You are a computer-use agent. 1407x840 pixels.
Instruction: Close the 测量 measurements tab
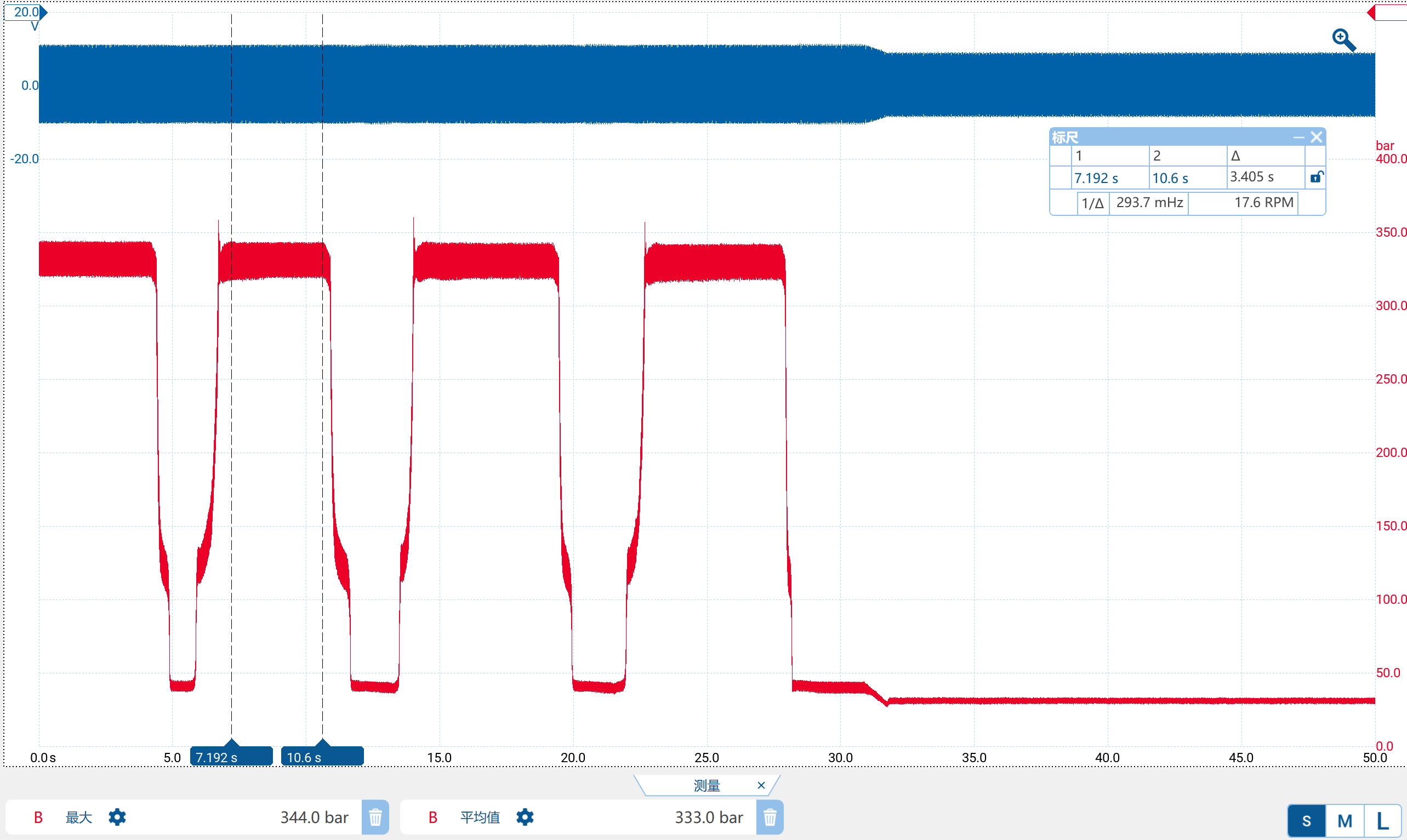pos(761,785)
